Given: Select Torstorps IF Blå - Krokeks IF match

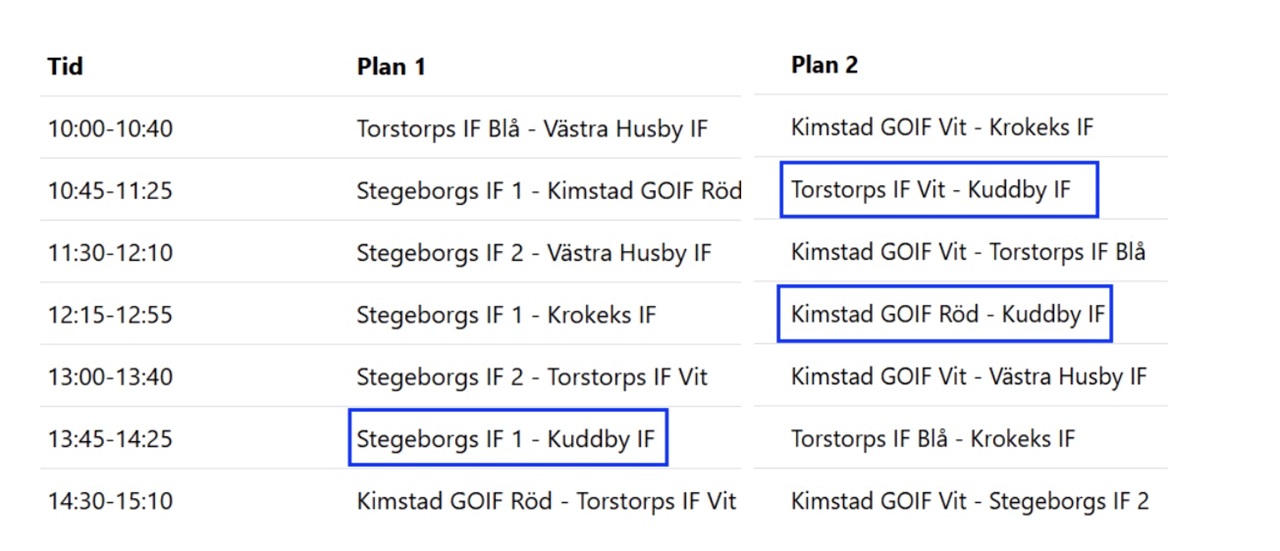Looking at the screenshot, I should point(933,438).
